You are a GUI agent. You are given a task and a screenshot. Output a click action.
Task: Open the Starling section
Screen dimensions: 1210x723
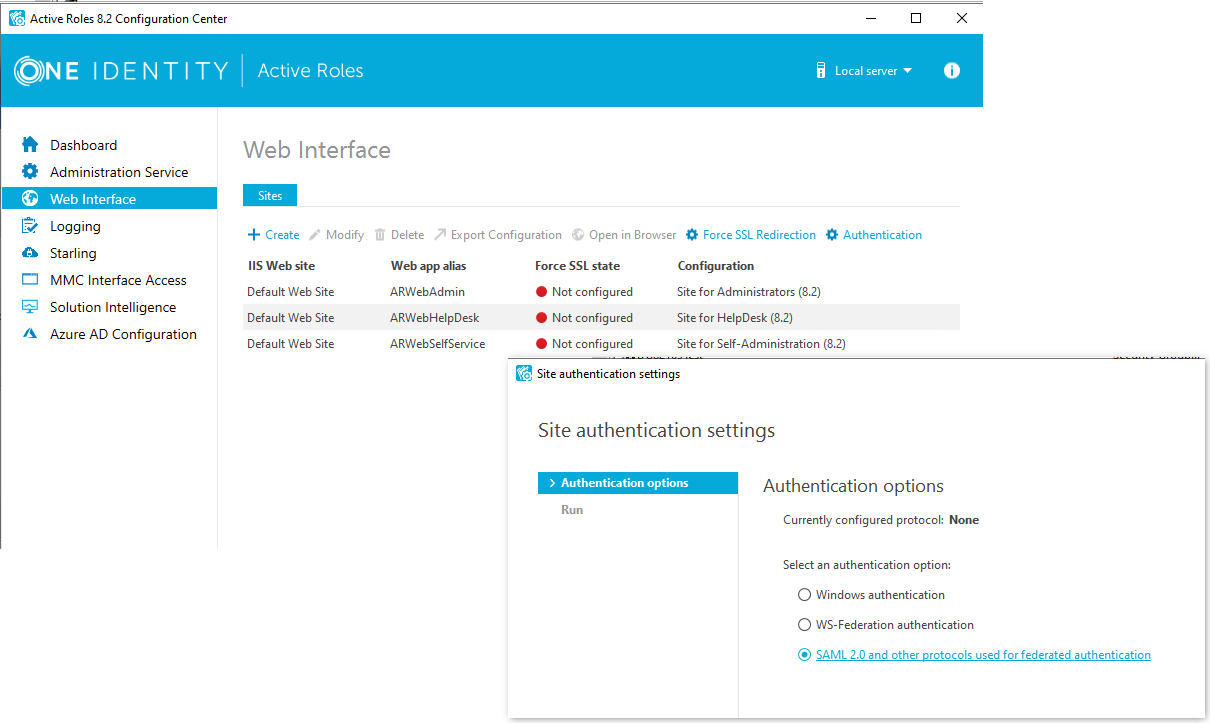(x=73, y=253)
